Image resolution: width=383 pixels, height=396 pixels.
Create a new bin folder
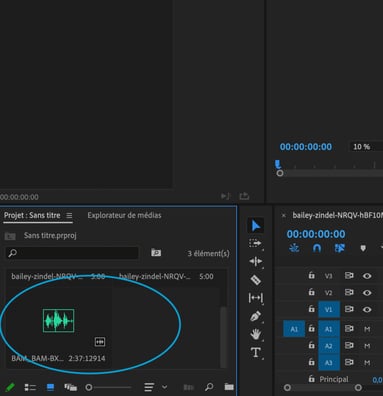pos(229,387)
